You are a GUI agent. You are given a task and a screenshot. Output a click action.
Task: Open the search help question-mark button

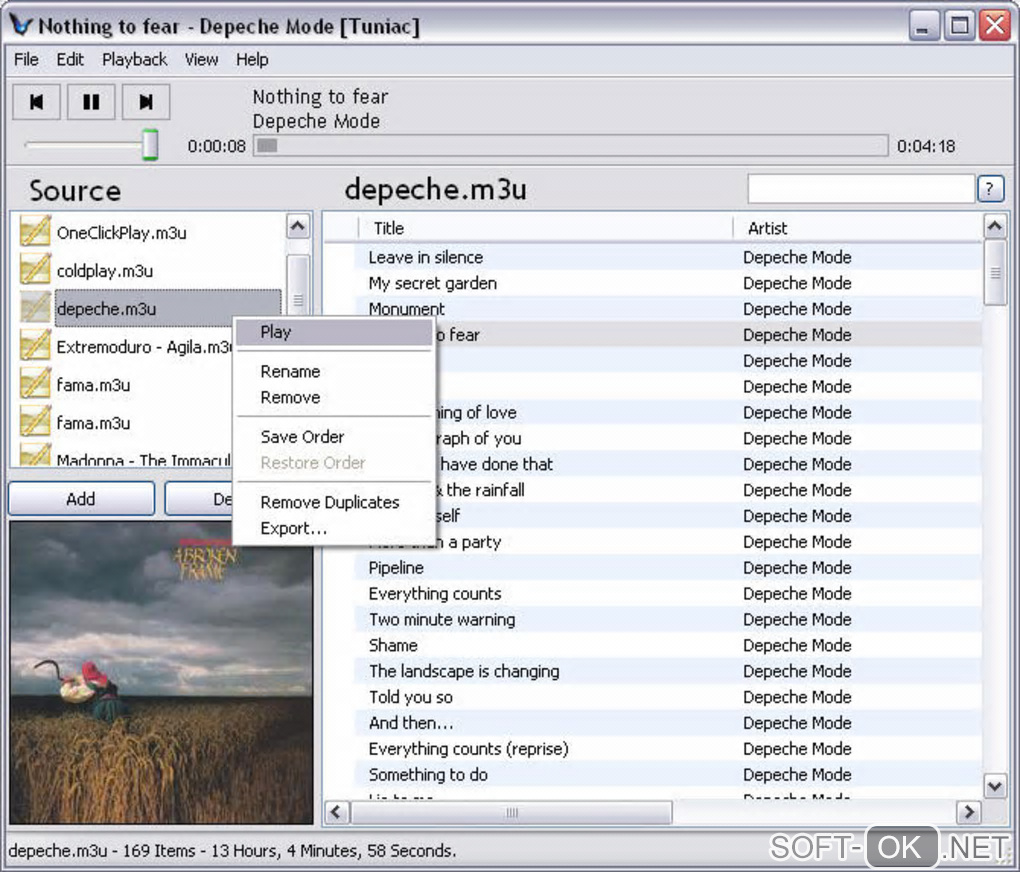990,189
